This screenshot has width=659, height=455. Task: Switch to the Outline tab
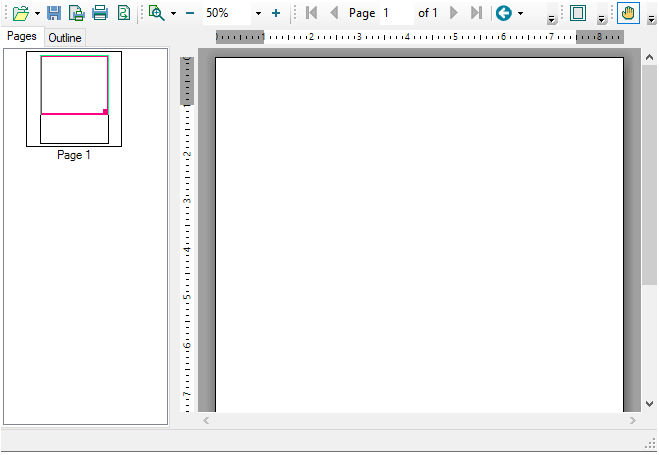tap(65, 37)
